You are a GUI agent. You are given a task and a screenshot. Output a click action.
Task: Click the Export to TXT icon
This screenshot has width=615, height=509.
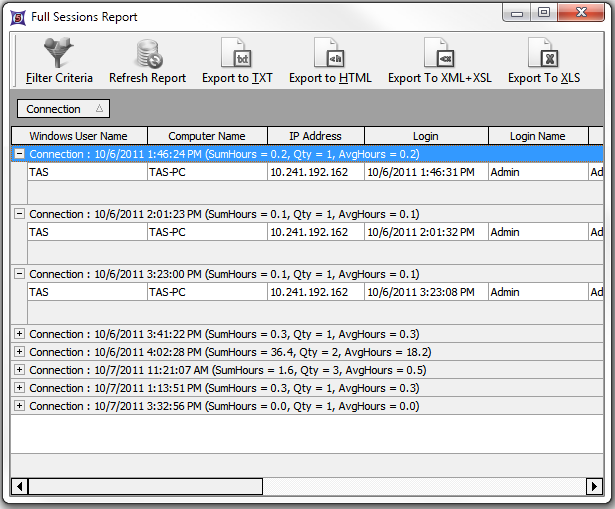[x=237, y=52]
